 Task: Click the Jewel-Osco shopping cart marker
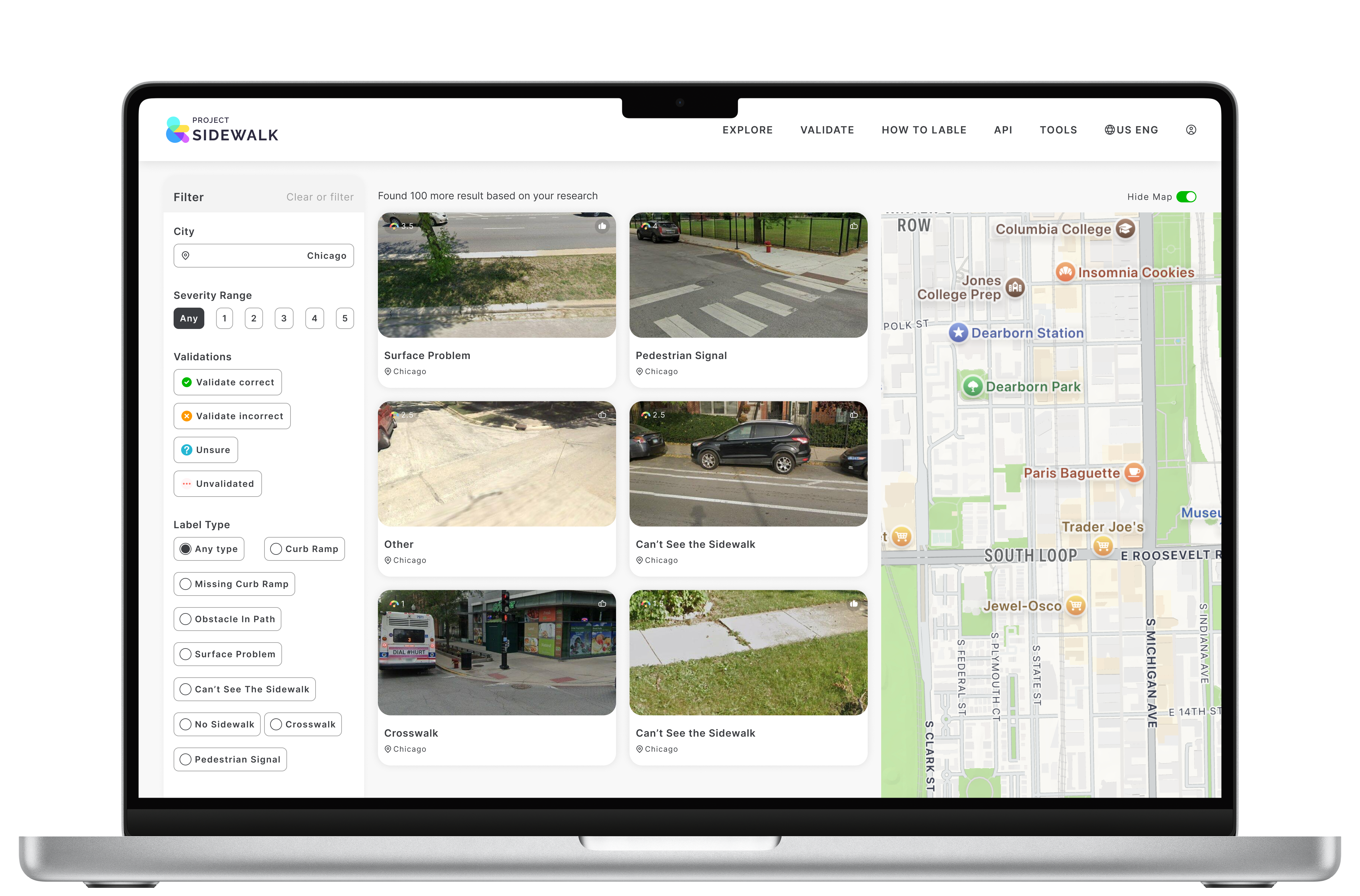(x=1075, y=605)
